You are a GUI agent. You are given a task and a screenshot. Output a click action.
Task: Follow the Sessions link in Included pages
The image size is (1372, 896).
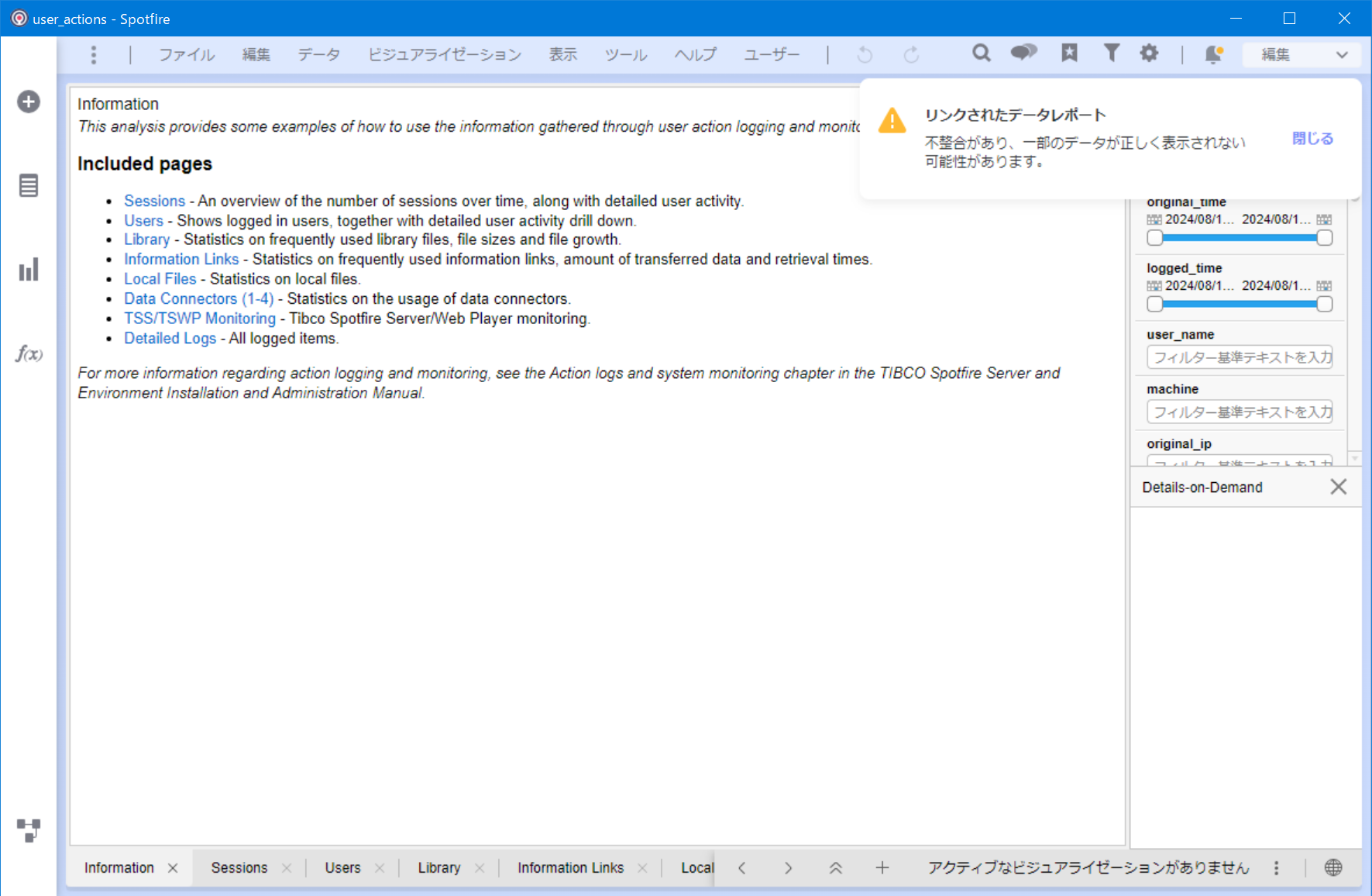155,201
